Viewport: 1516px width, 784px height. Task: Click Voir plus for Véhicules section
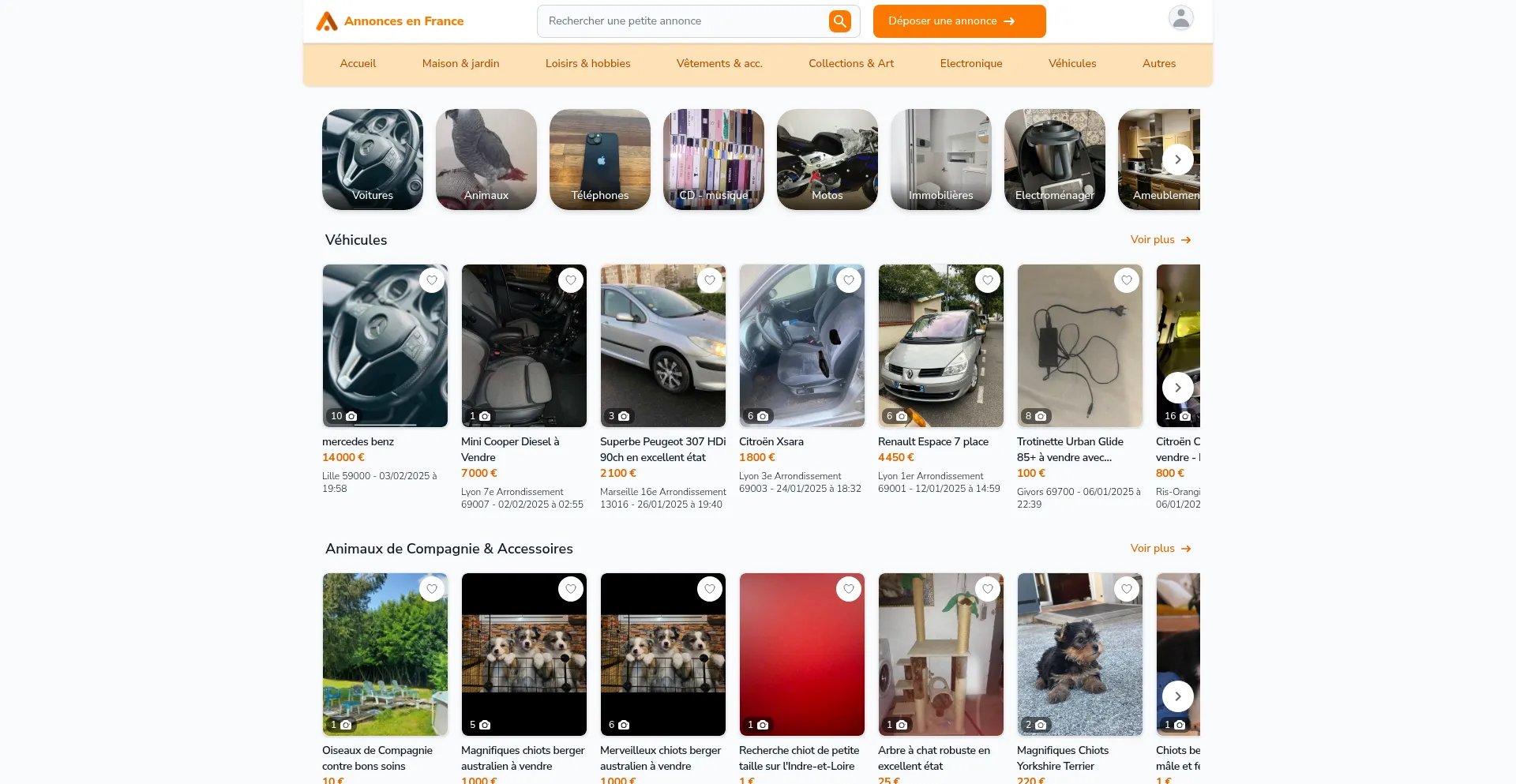[1161, 240]
